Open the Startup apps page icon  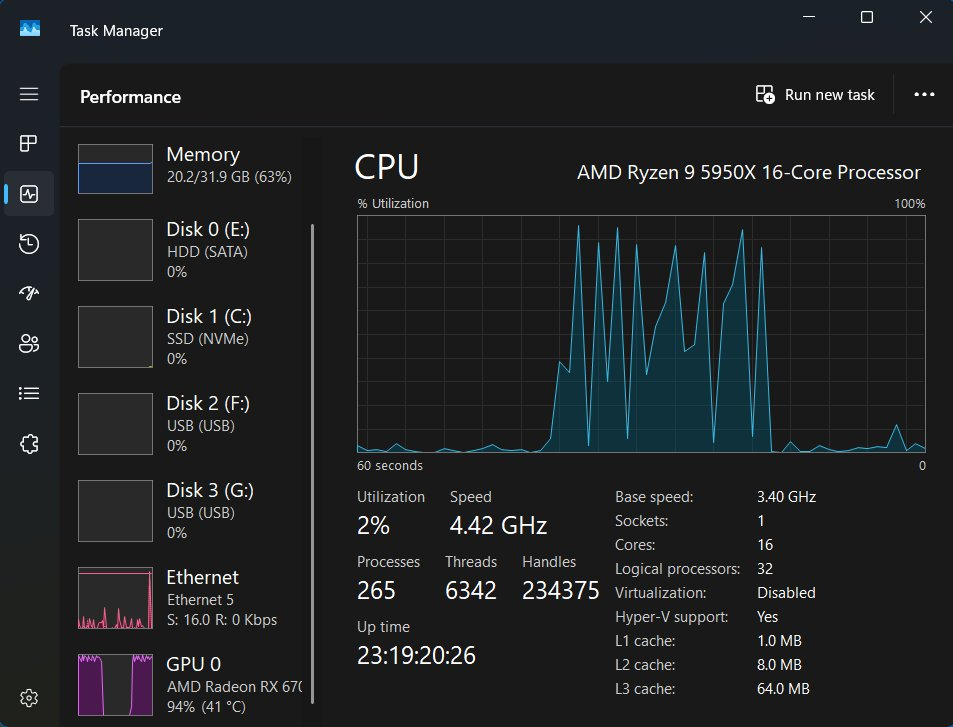[29, 294]
